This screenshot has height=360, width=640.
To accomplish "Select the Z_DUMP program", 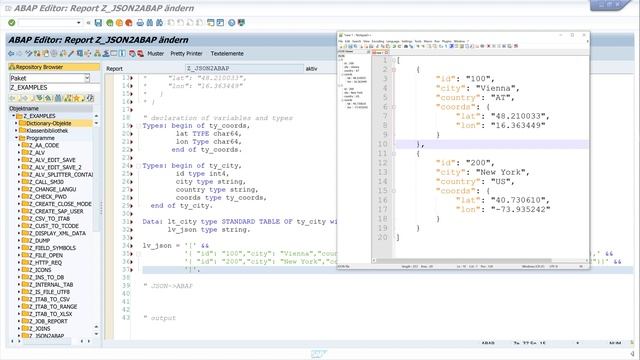I will coord(39,241).
